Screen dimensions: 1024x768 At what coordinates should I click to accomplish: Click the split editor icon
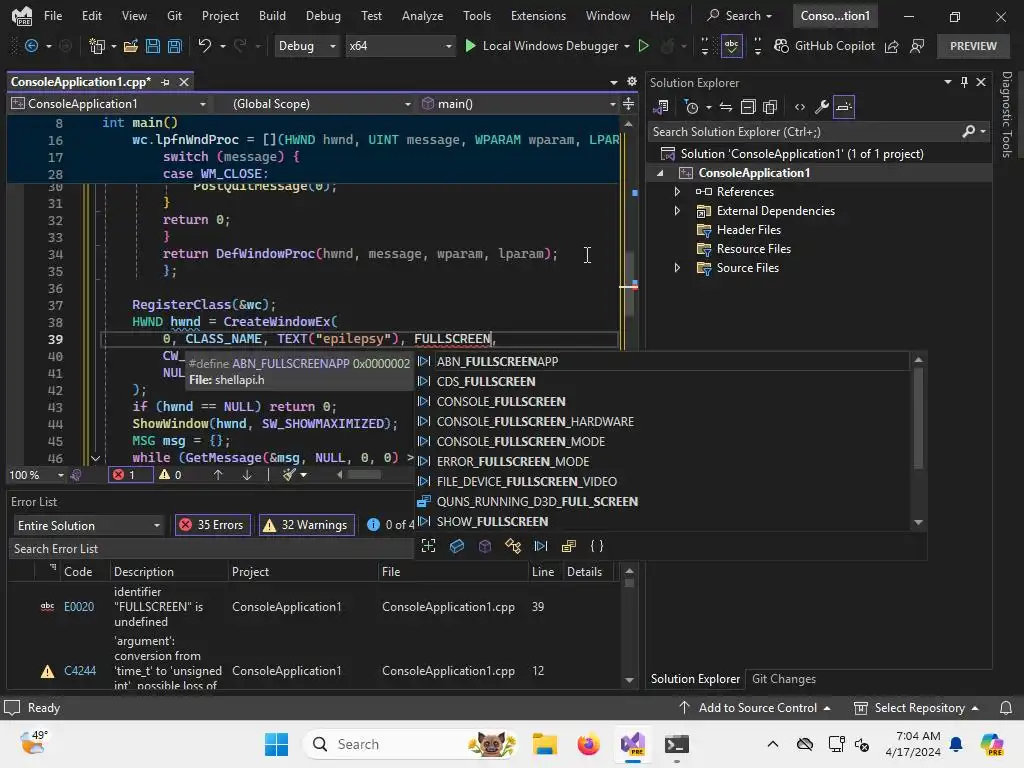[x=628, y=104]
